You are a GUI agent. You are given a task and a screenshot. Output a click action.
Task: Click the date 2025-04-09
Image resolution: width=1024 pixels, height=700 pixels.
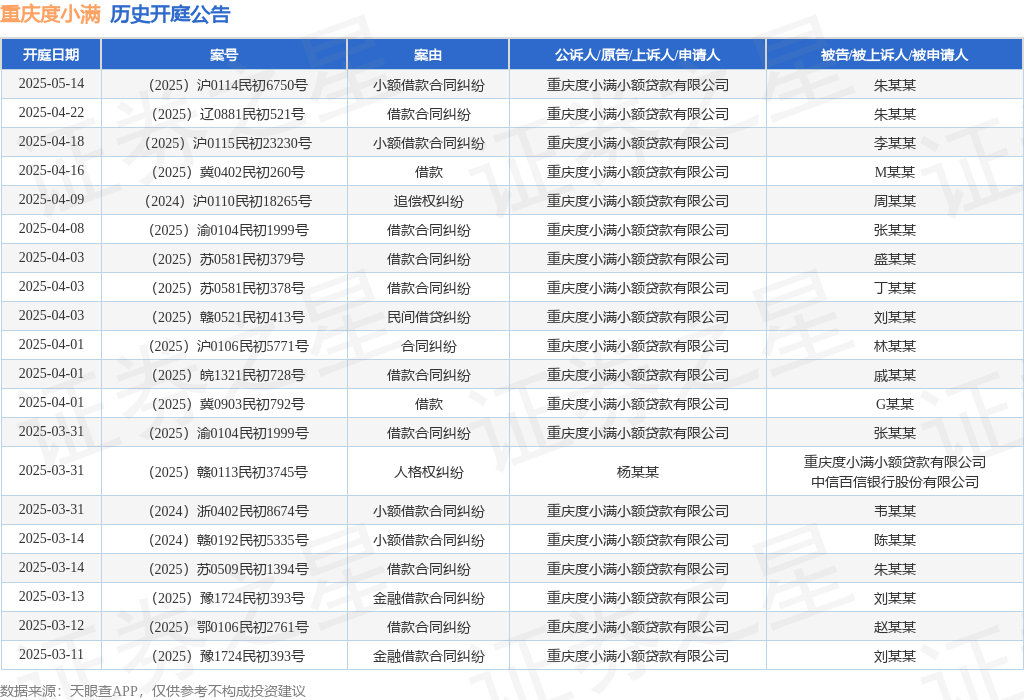click(x=52, y=199)
